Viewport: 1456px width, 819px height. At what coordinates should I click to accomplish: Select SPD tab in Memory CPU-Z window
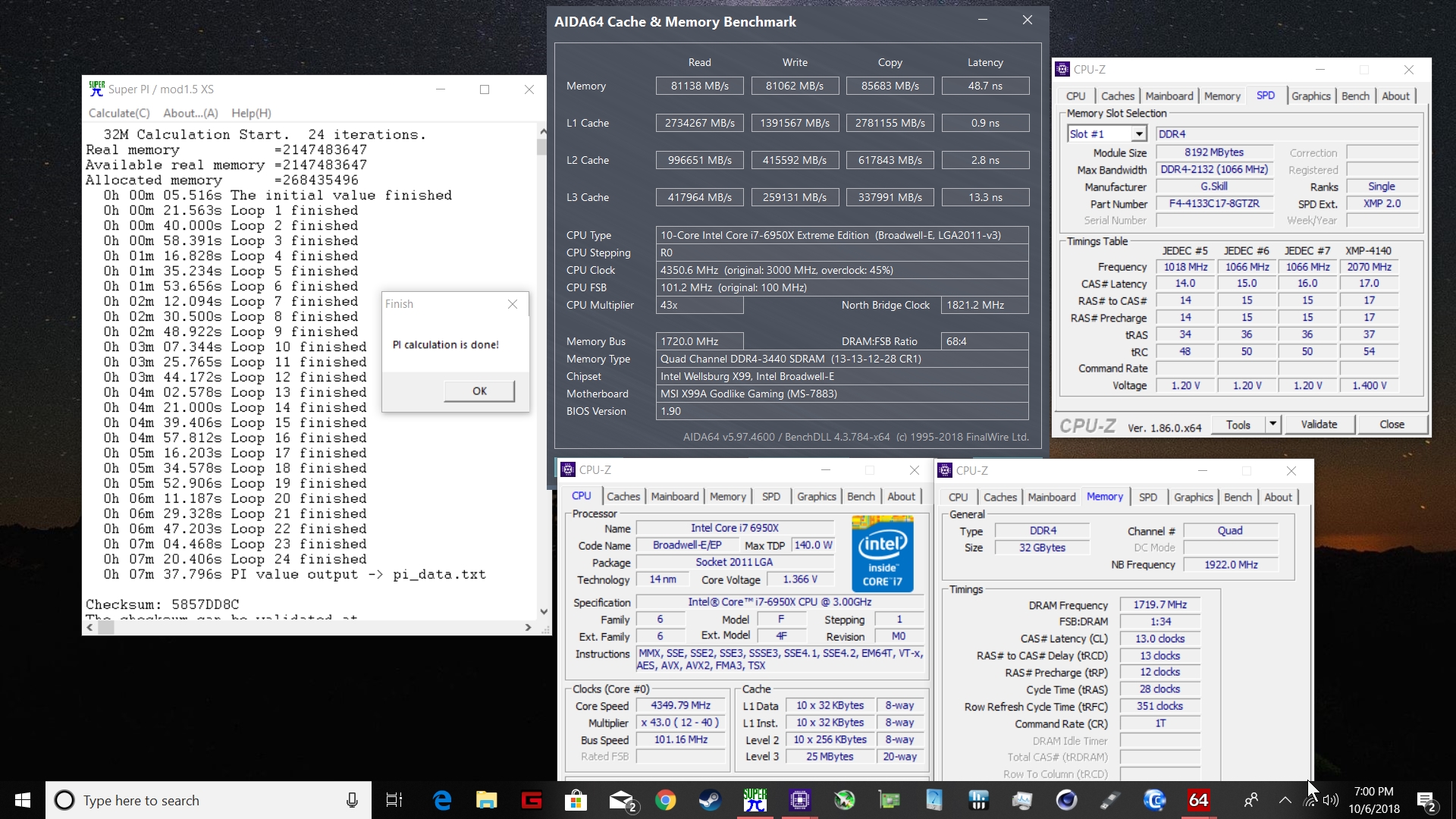pos(1147,497)
